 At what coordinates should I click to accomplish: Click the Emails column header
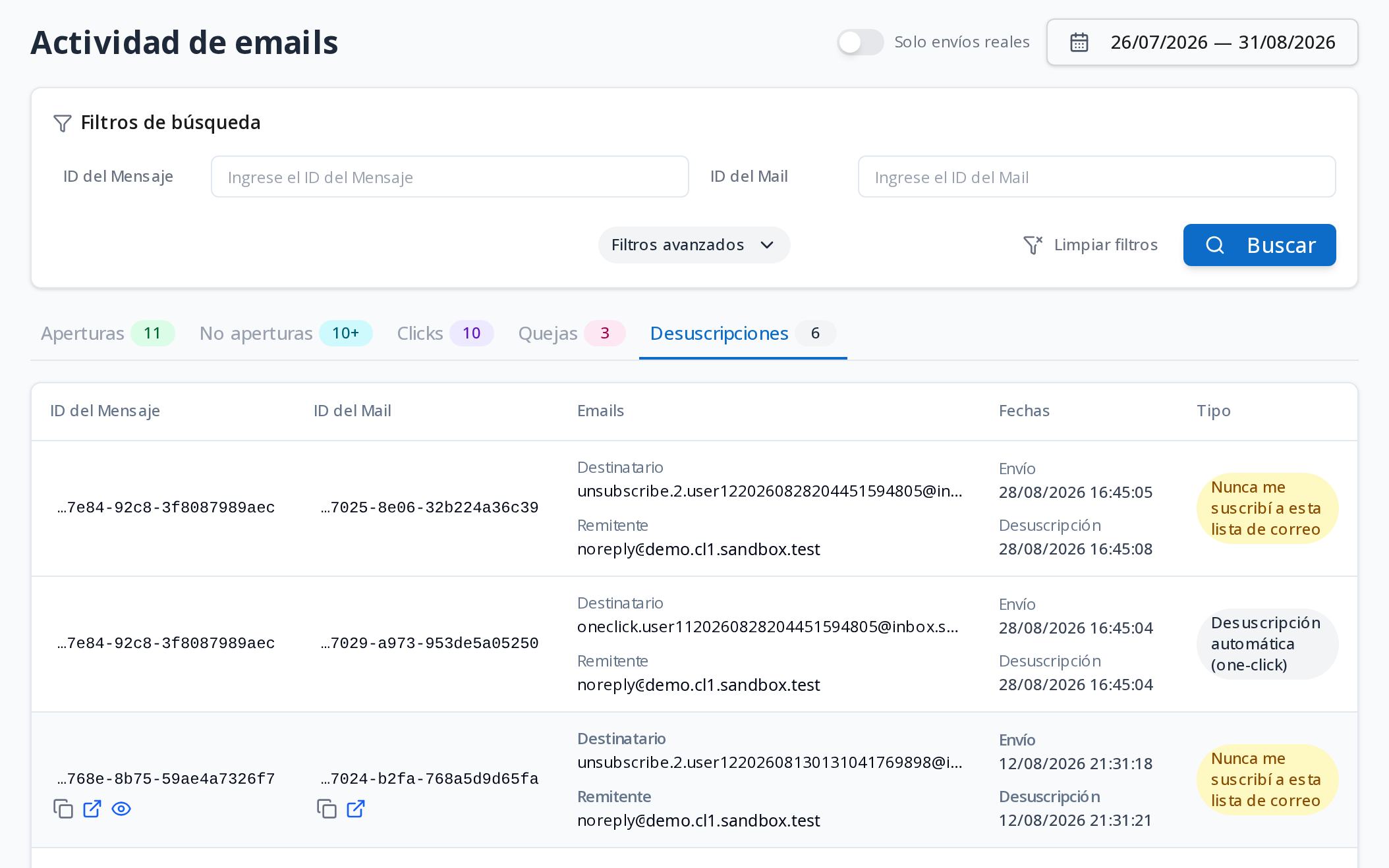click(600, 411)
